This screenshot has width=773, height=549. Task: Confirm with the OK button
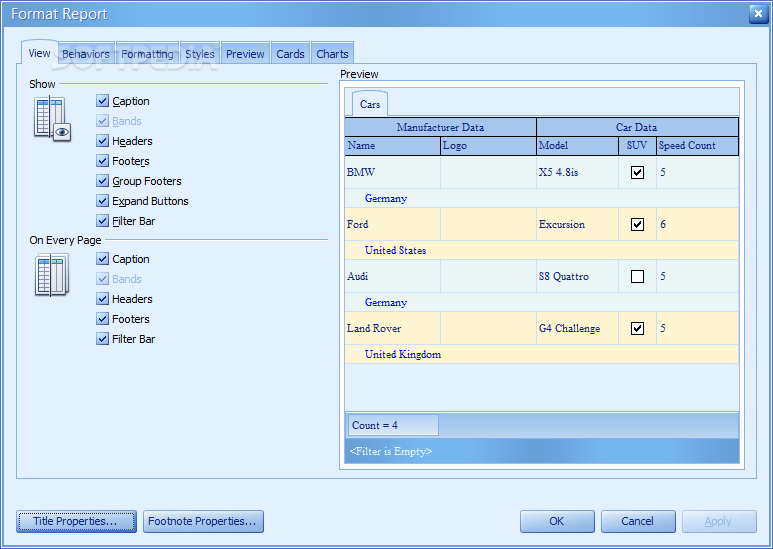click(x=557, y=521)
